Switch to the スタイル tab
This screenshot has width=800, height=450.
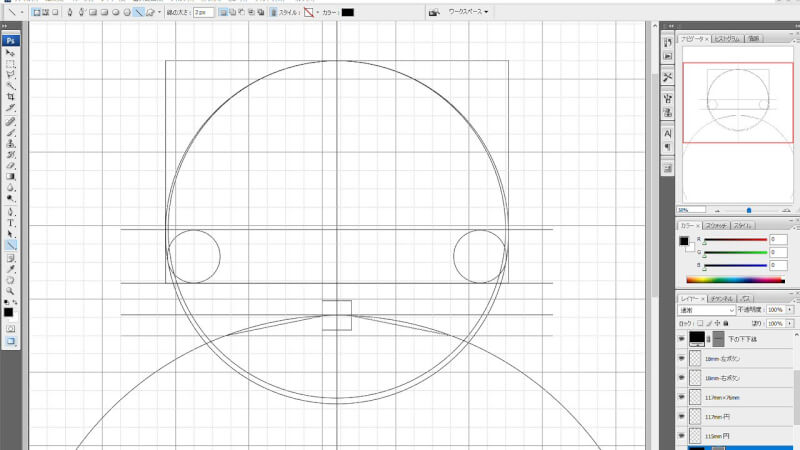tap(742, 226)
